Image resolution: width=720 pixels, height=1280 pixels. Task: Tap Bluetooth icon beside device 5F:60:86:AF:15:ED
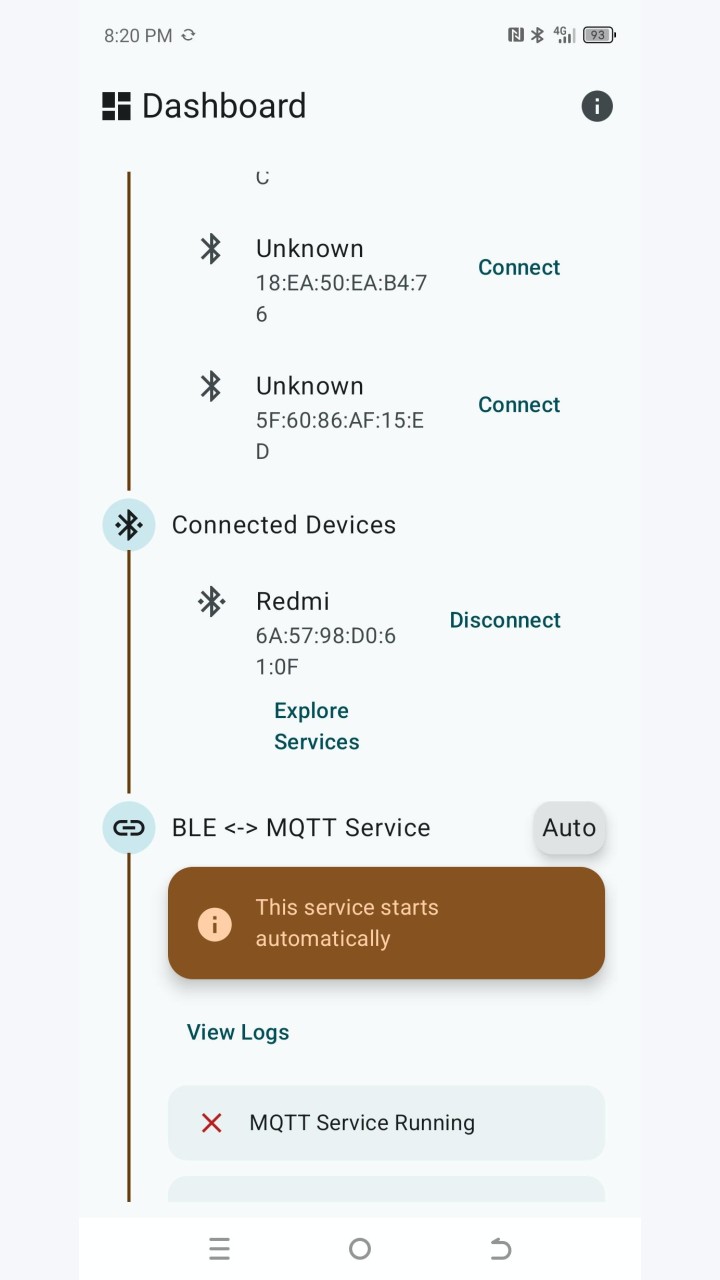pos(210,386)
